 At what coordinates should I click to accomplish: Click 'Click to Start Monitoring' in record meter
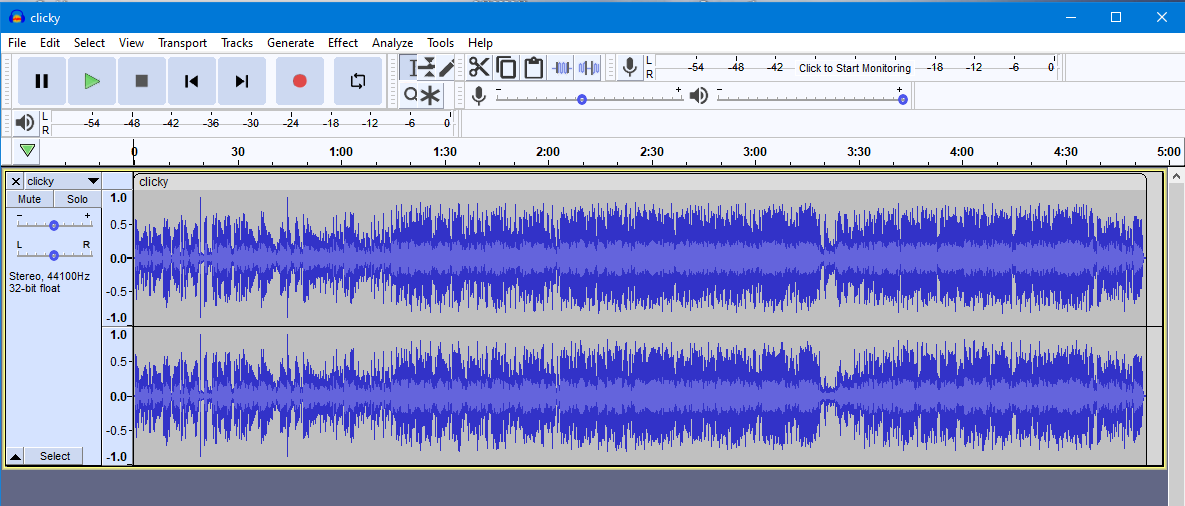(855, 68)
